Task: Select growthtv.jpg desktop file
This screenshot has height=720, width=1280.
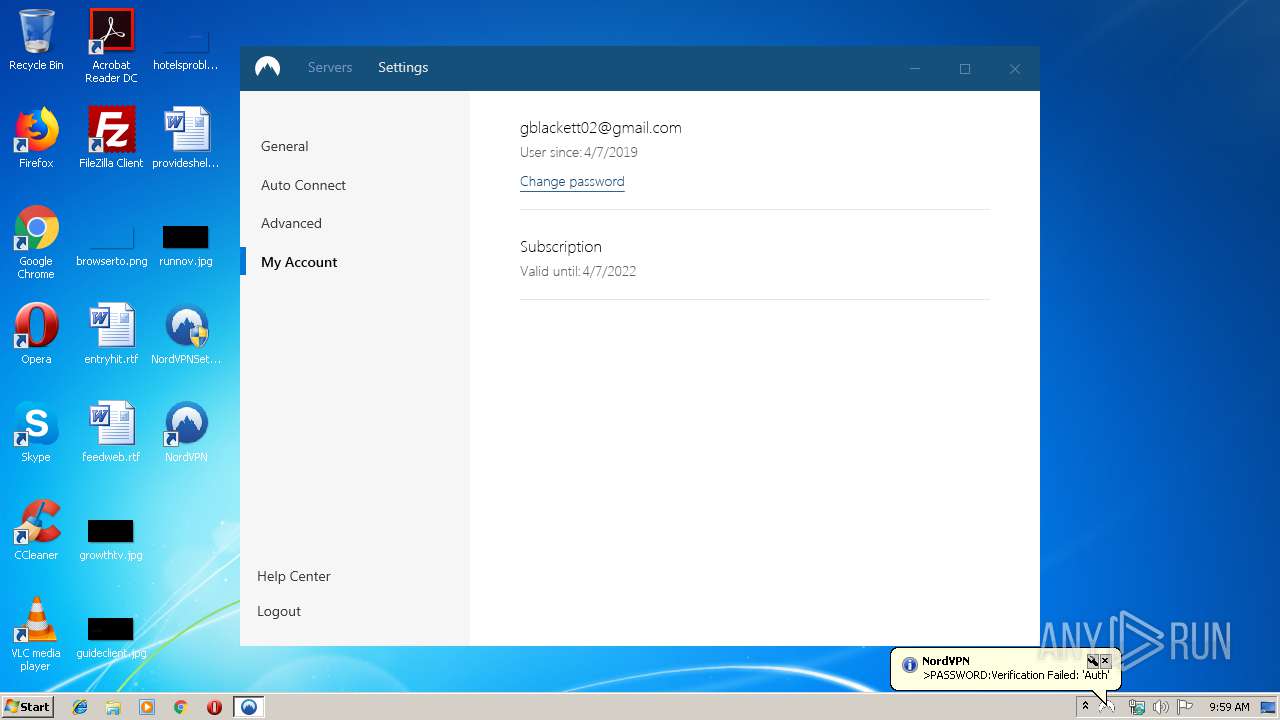Action: click(111, 540)
